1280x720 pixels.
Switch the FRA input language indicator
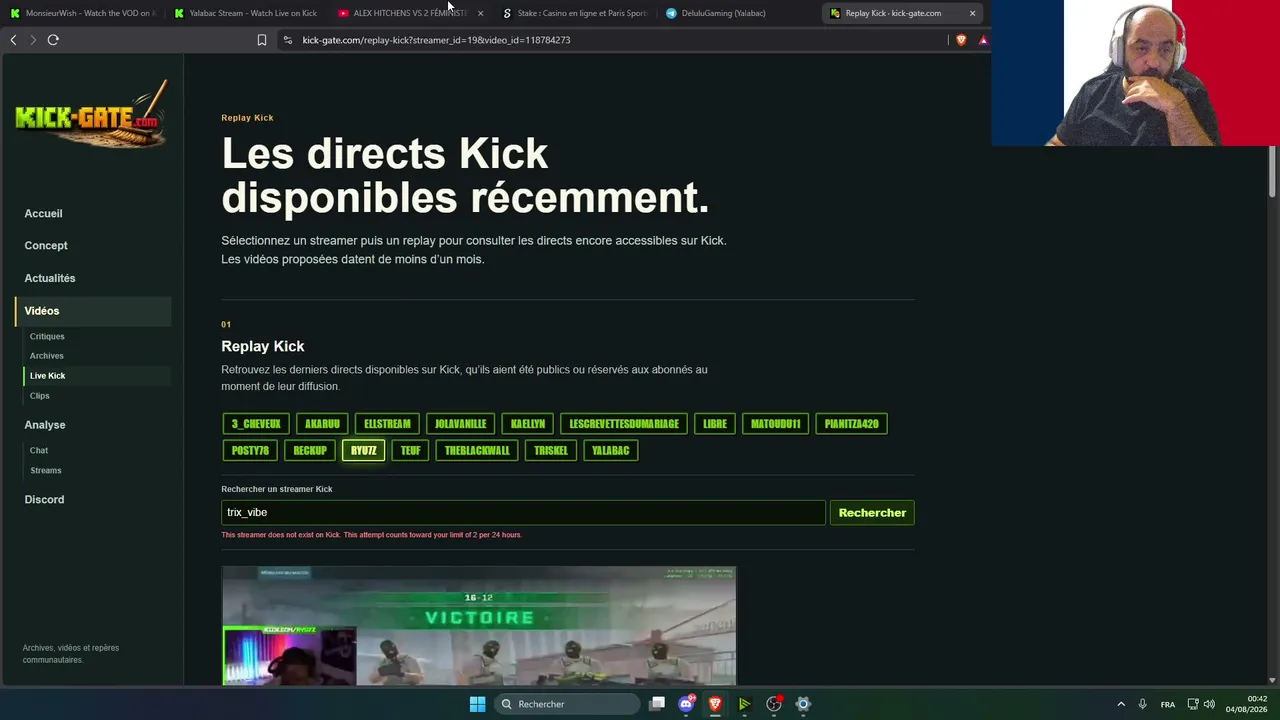tap(1168, 704)
